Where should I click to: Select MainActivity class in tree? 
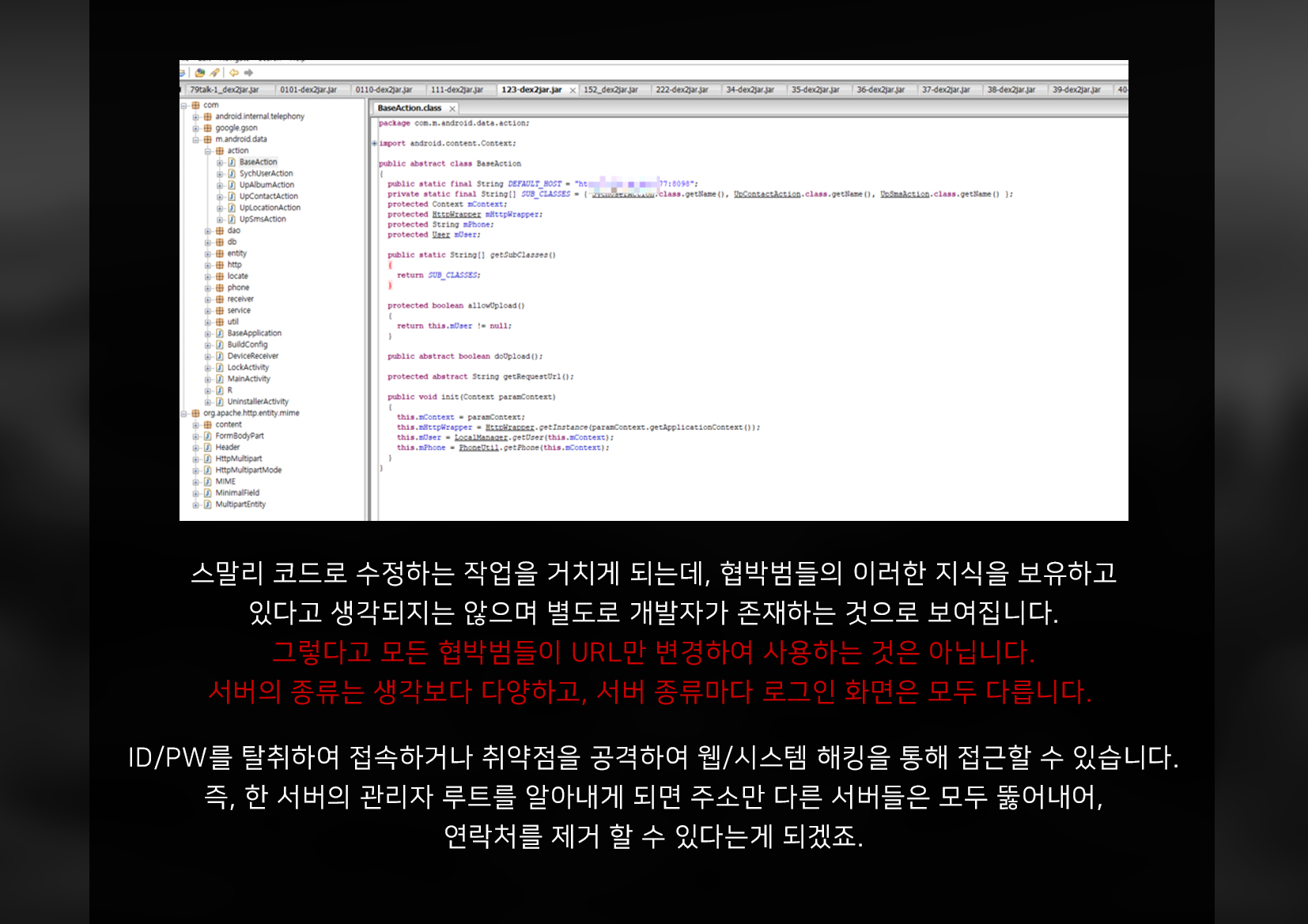tap(249, 379)
